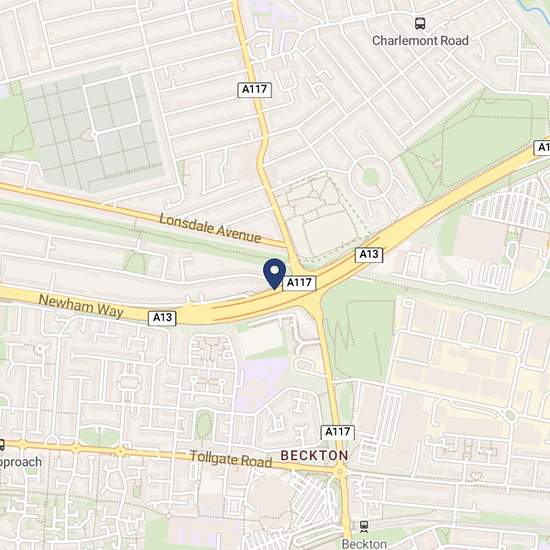Click the A117 shield beside the blue pin

coord(299,283)
